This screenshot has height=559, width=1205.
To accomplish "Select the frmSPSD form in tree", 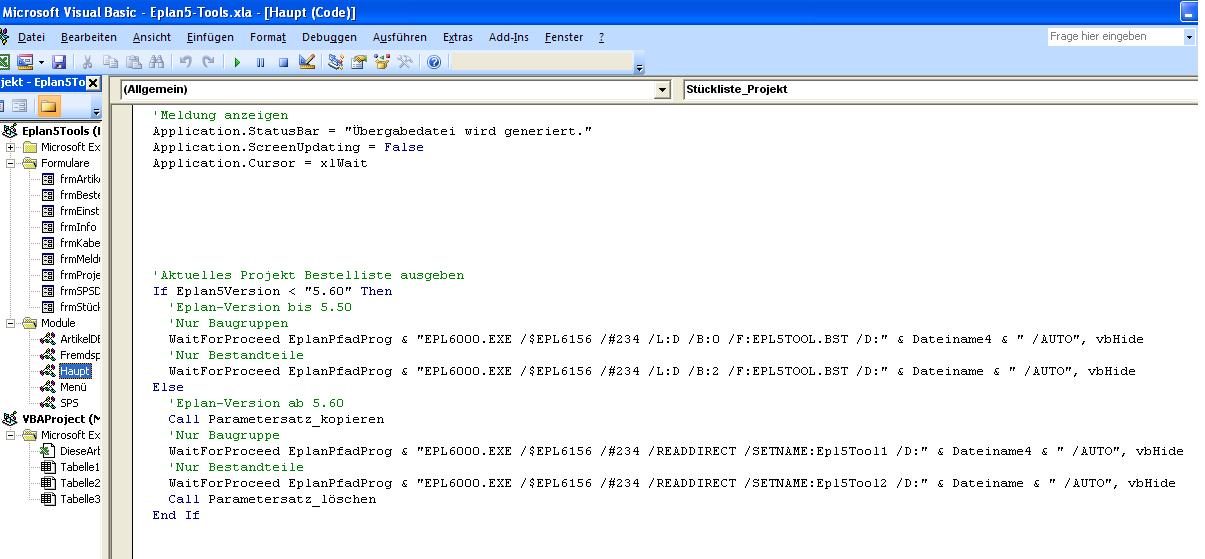I will pyautogui.click(x=79, y=291).
